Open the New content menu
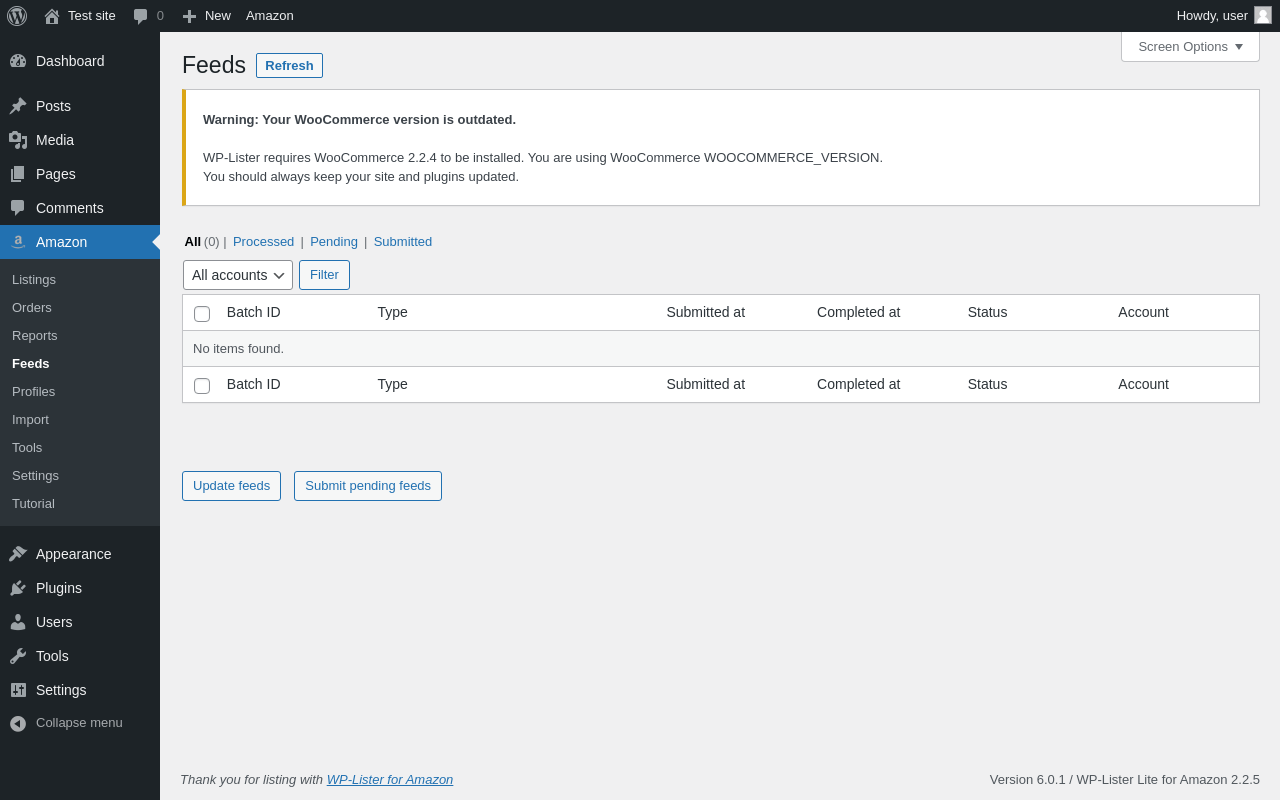The width and height of the screenshot is (1280, 800). click(x=207, y=16)
